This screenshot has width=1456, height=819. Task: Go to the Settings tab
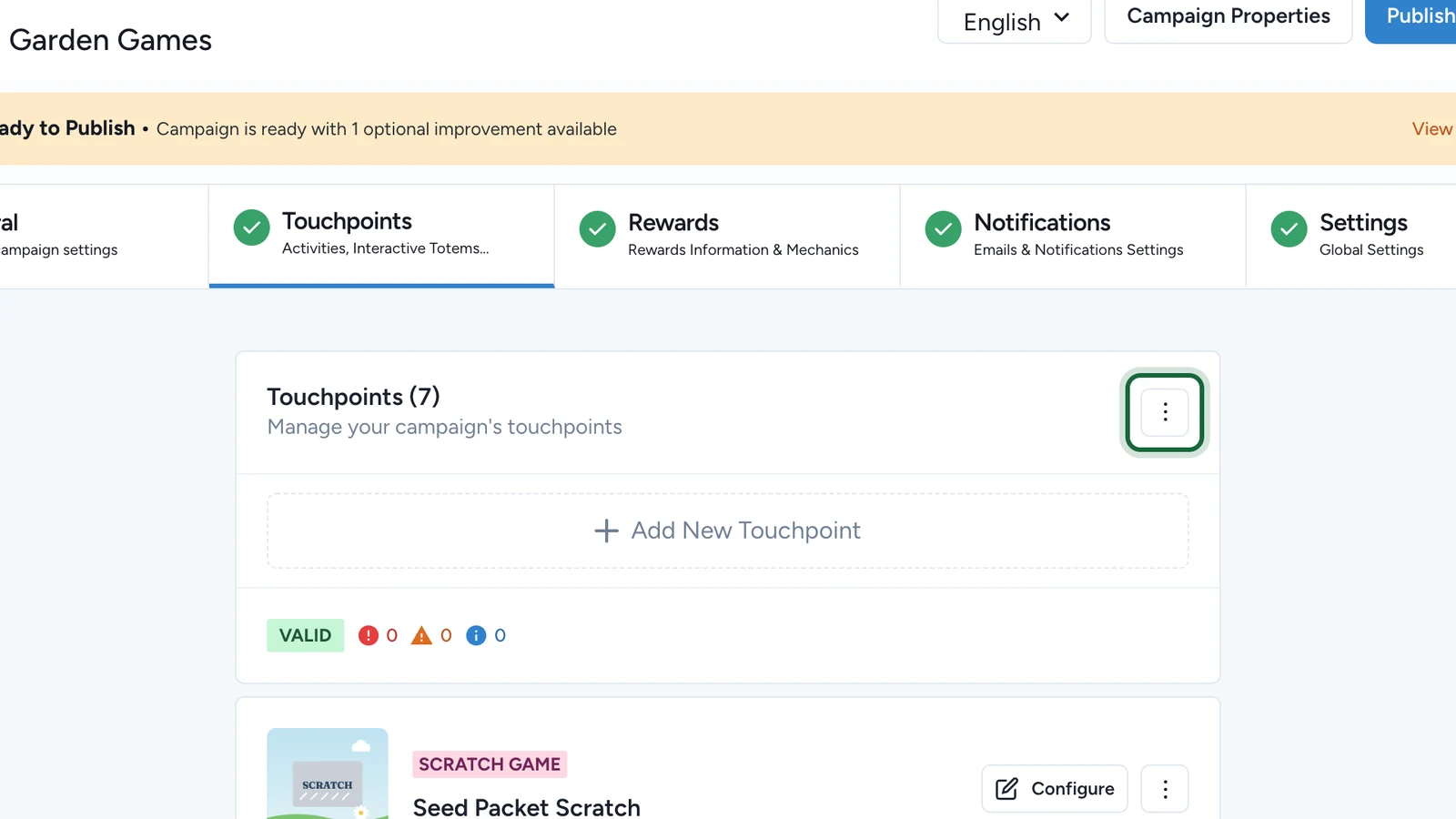click(x=1351, y=236)
